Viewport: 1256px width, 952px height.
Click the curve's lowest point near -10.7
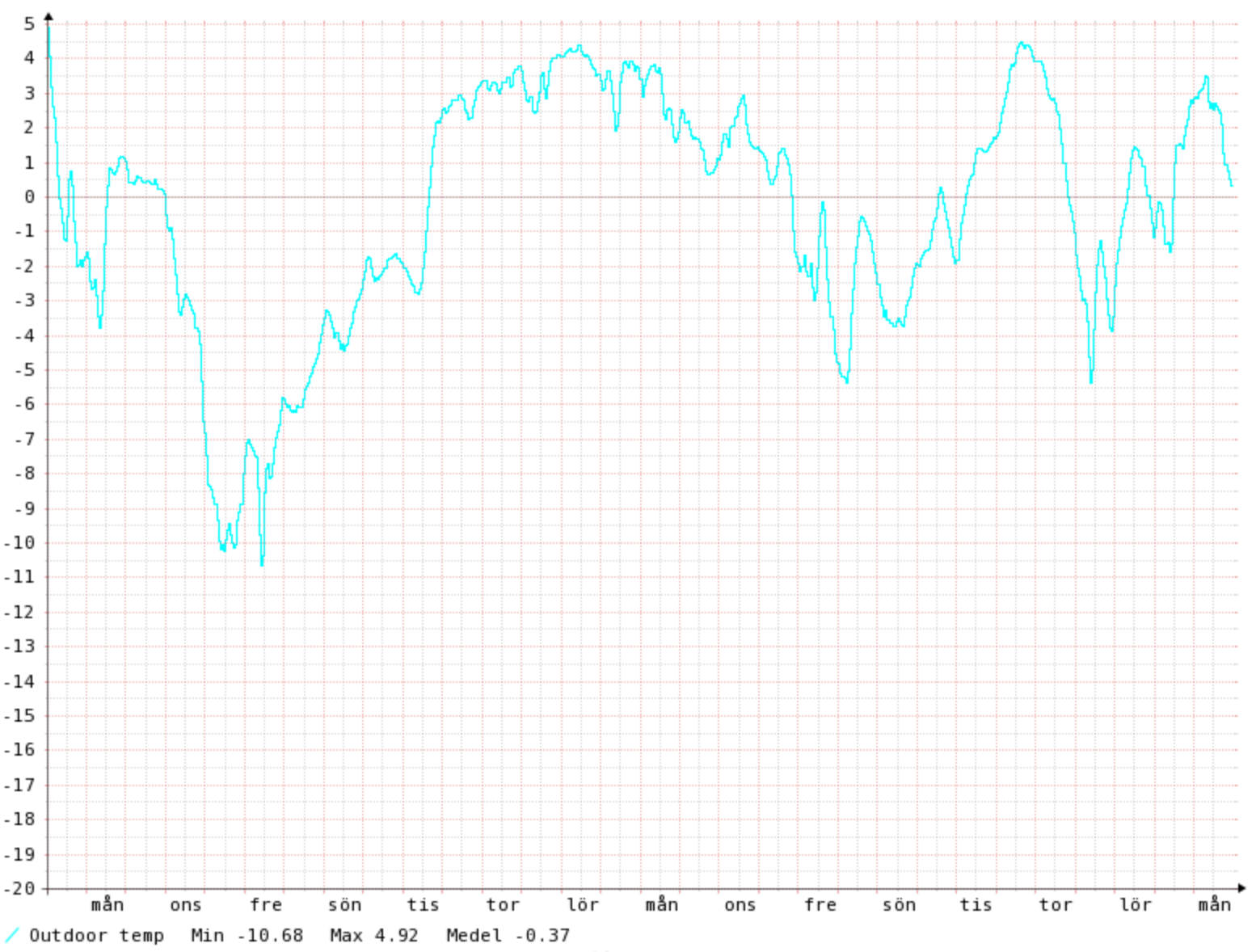262,563
